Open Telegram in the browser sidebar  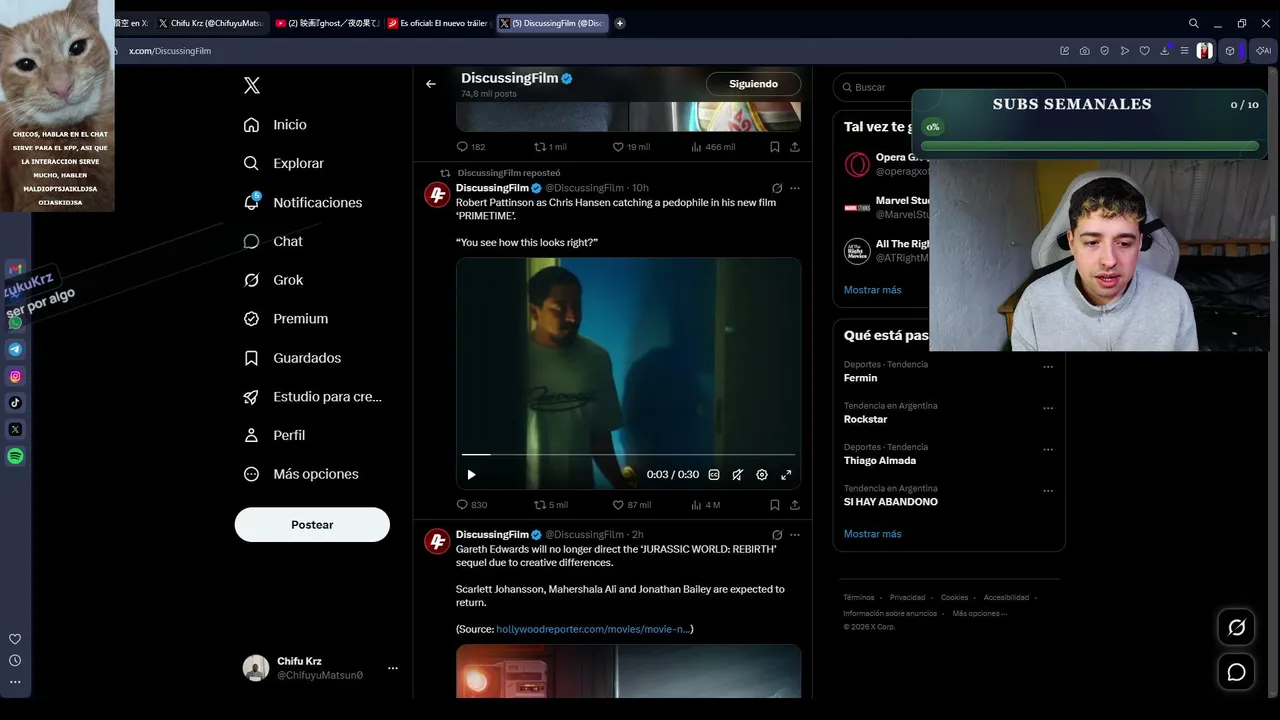pyautogui.click(x=15, y=349)
